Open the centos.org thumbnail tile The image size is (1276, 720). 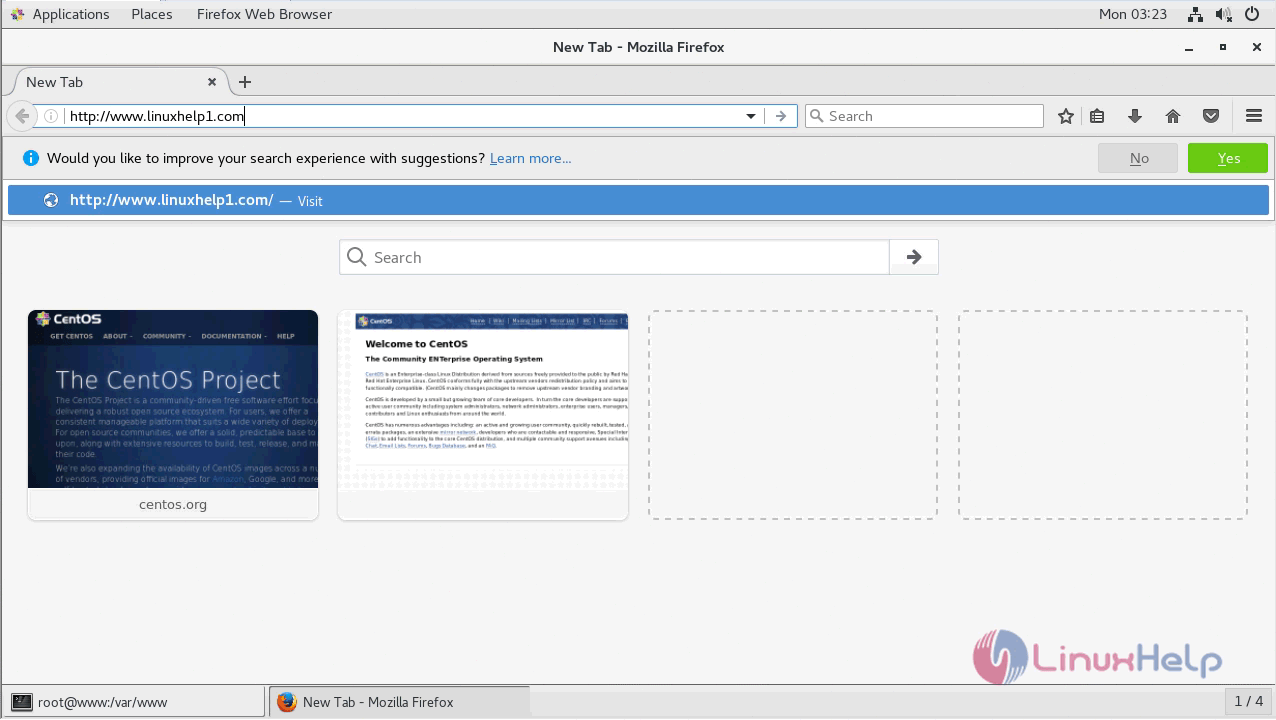[173, 415]
